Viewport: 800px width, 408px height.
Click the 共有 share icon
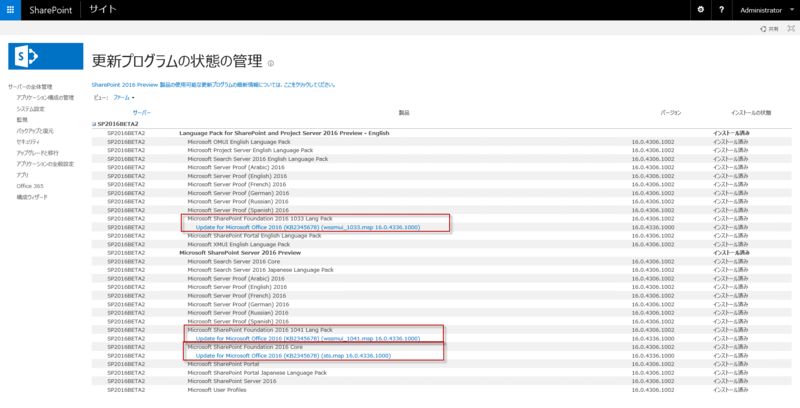click(x=769, y=29)
